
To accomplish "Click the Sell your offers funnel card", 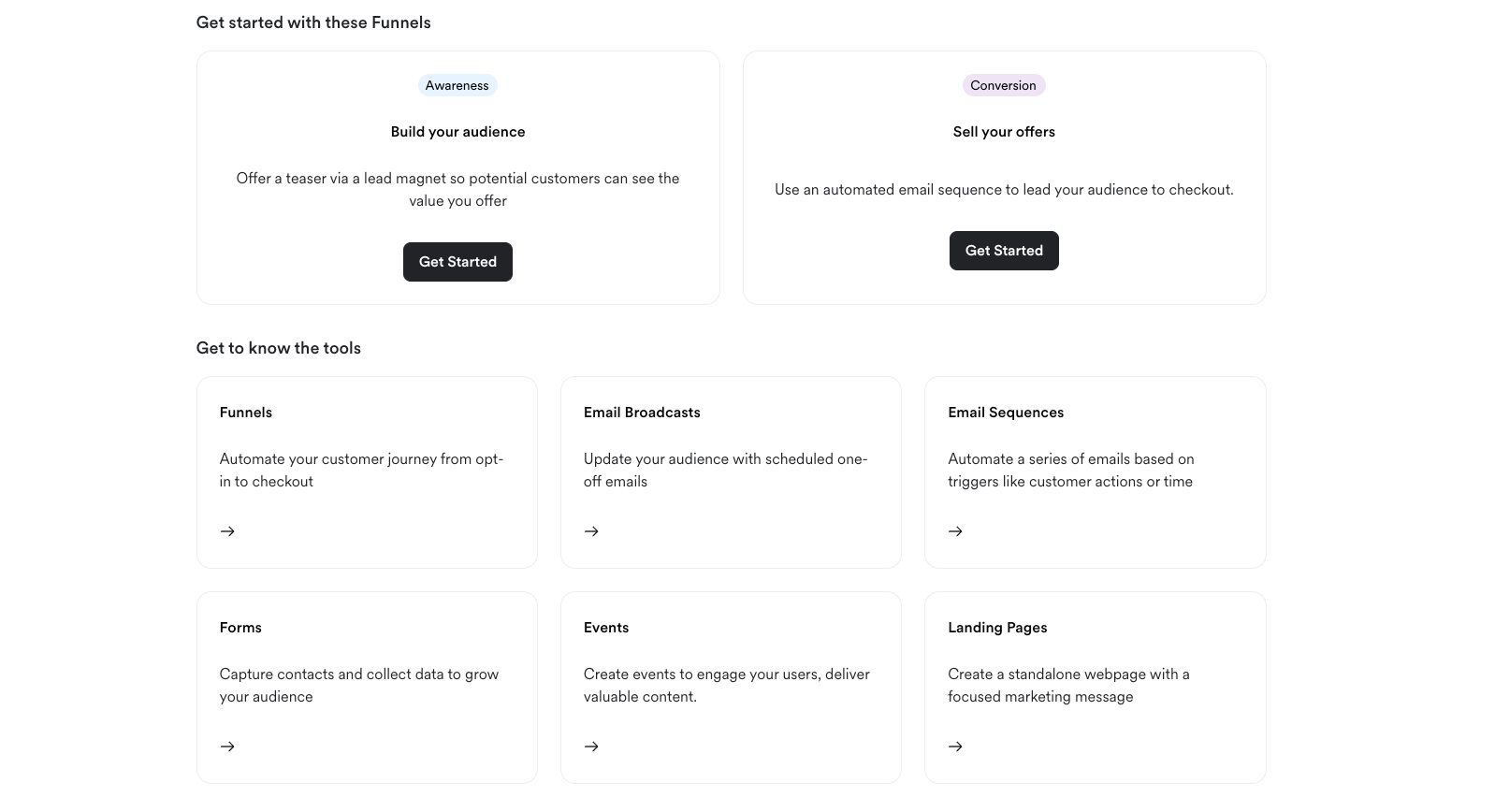I will [x=1004, y=177].
